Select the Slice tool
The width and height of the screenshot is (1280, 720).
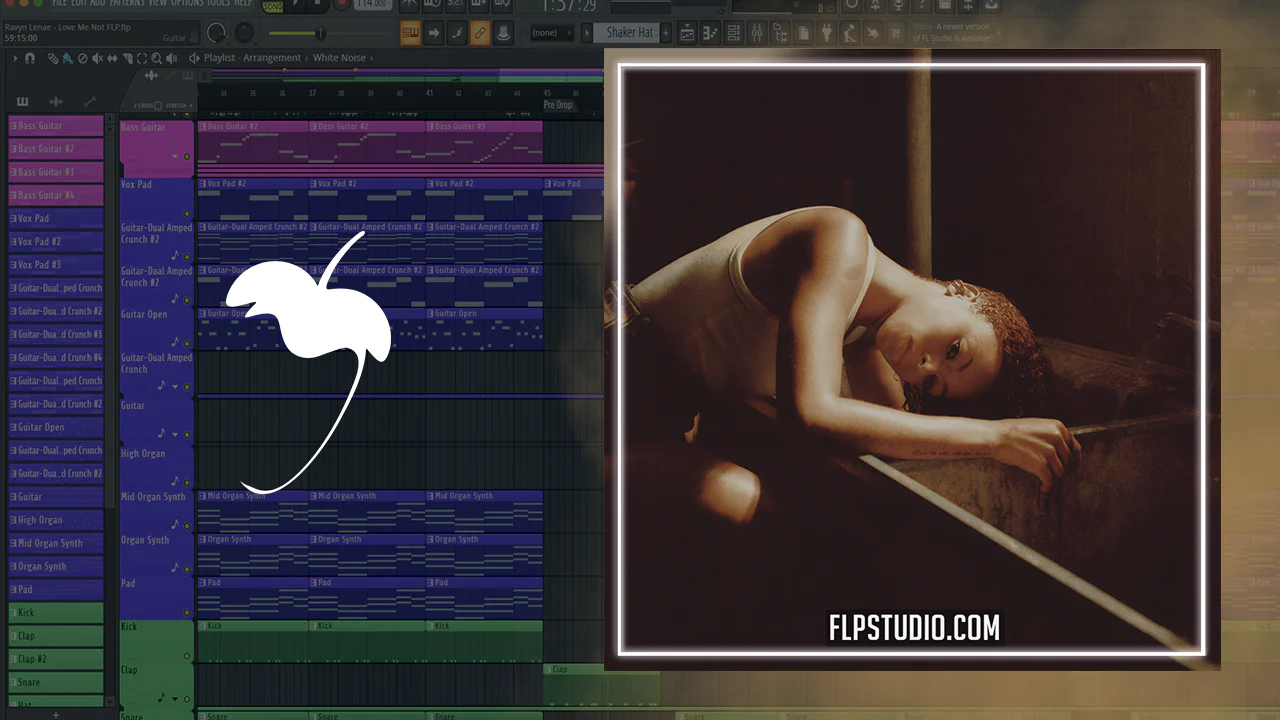(127, 58)
